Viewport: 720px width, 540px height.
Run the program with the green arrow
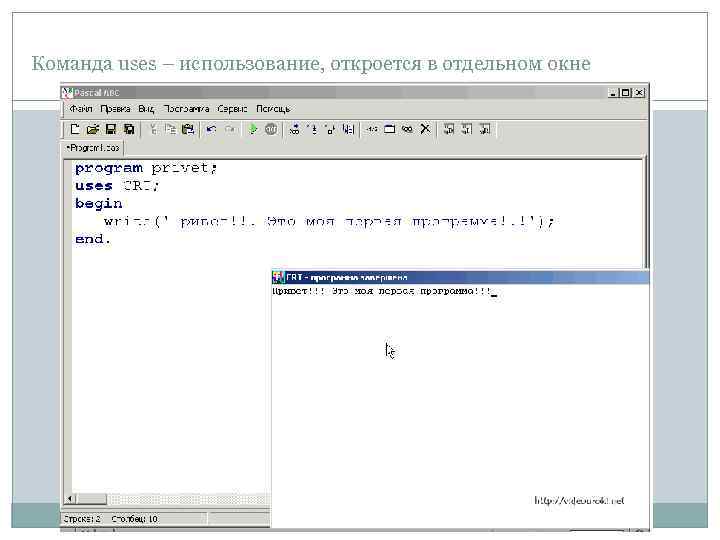[x=253, y=129]
